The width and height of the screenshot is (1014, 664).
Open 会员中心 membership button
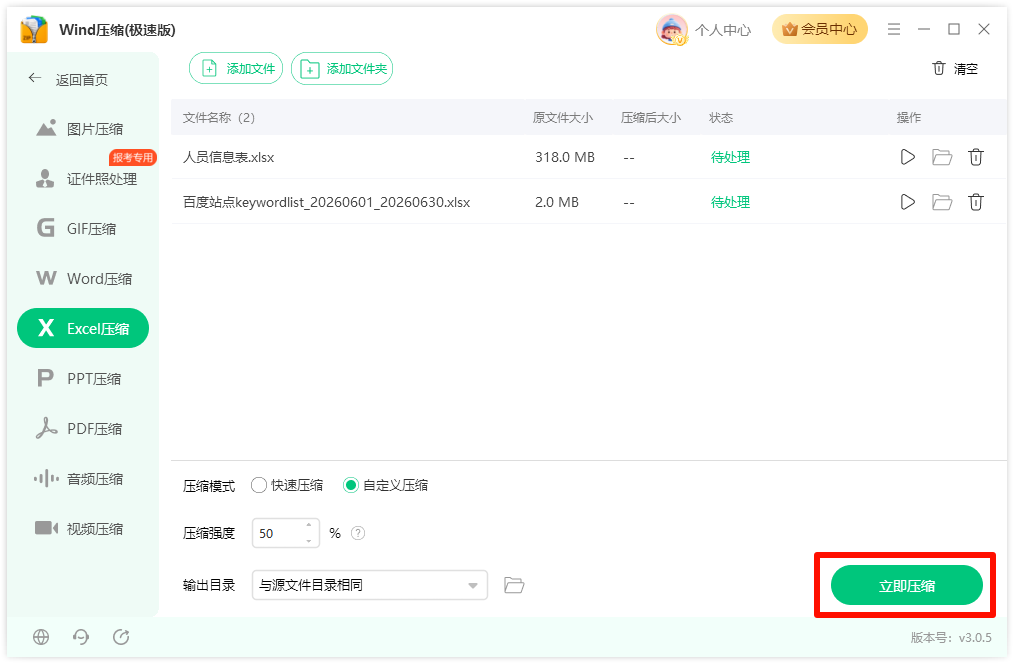click(819, 29)
